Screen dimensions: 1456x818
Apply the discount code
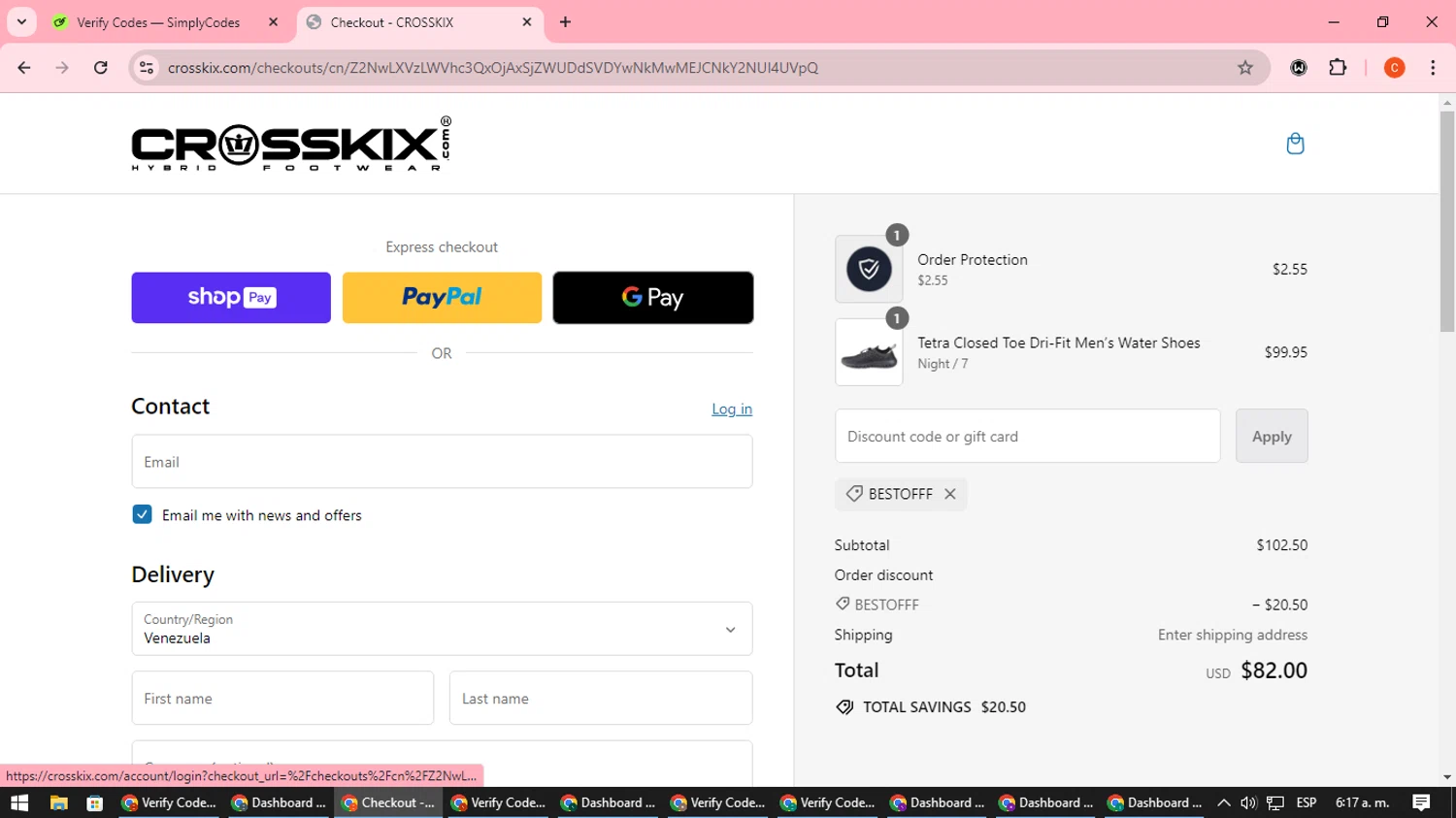pos(1272,436)
